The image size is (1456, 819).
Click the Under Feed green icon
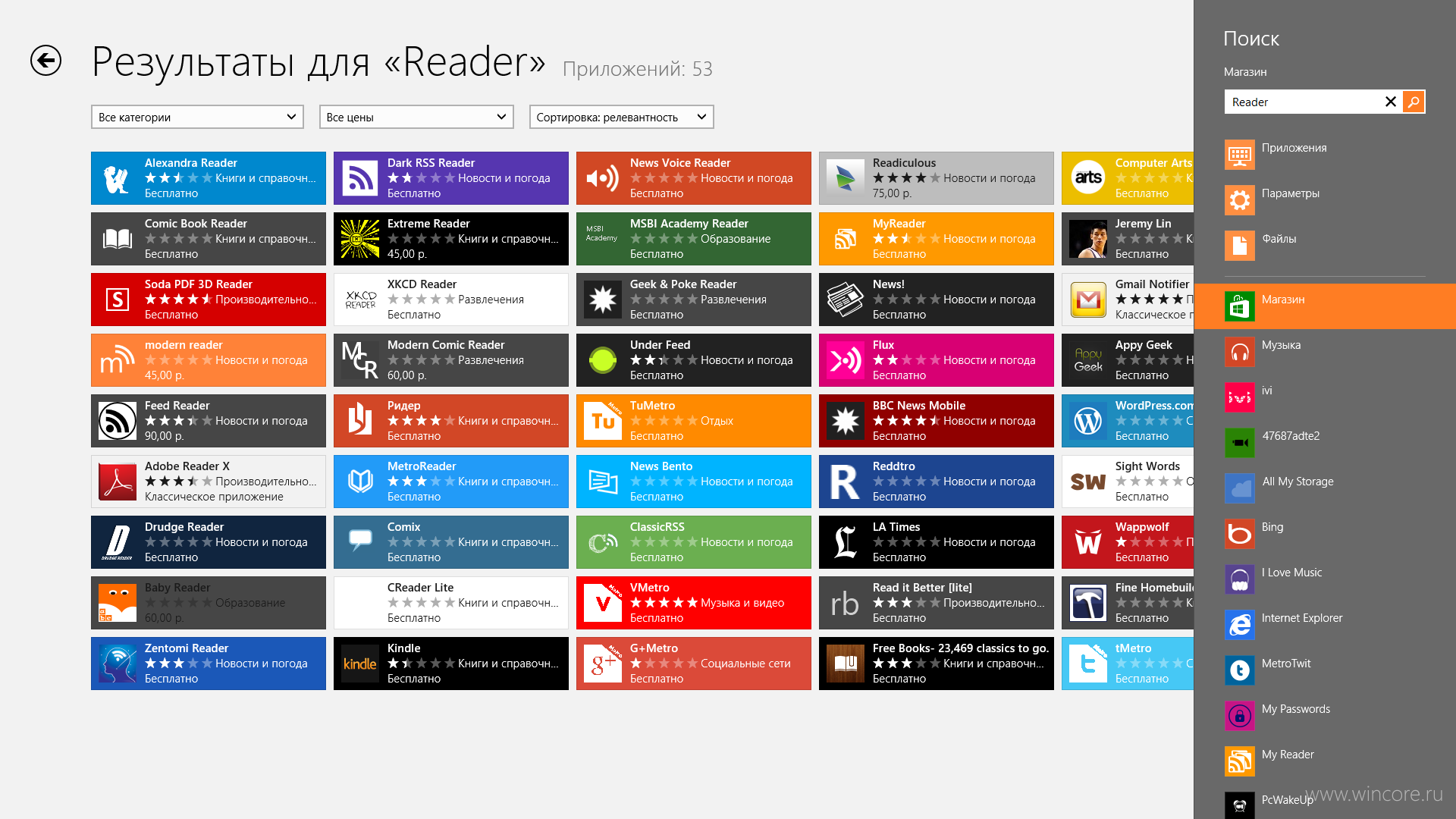[x=603, y=360]
